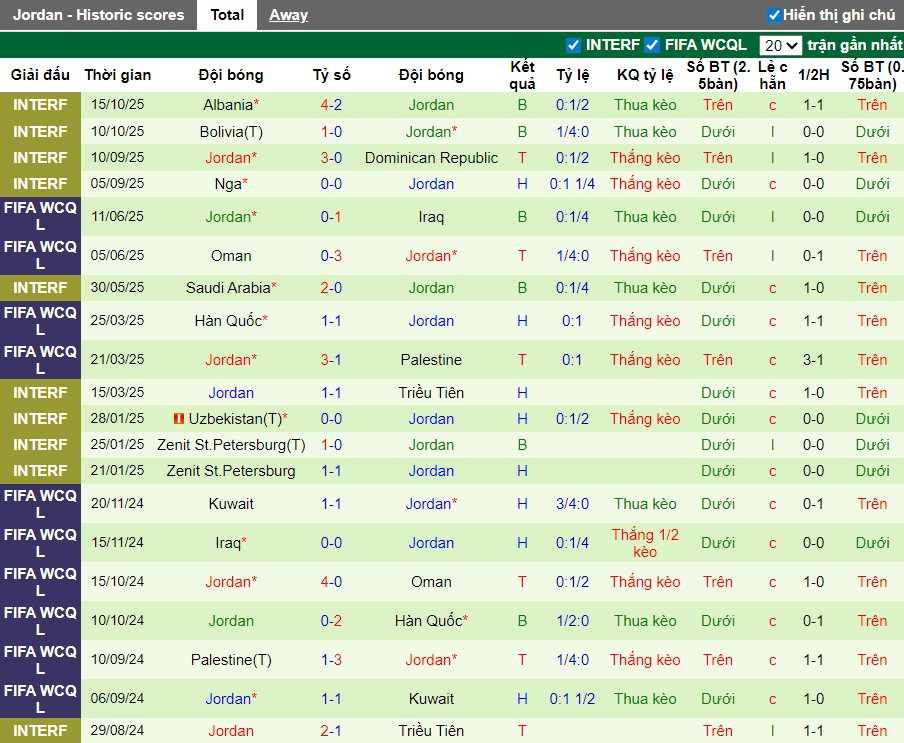
Task: Open the 0-3 score of Oman vs Jordan
Action: (x=331, y=256)
